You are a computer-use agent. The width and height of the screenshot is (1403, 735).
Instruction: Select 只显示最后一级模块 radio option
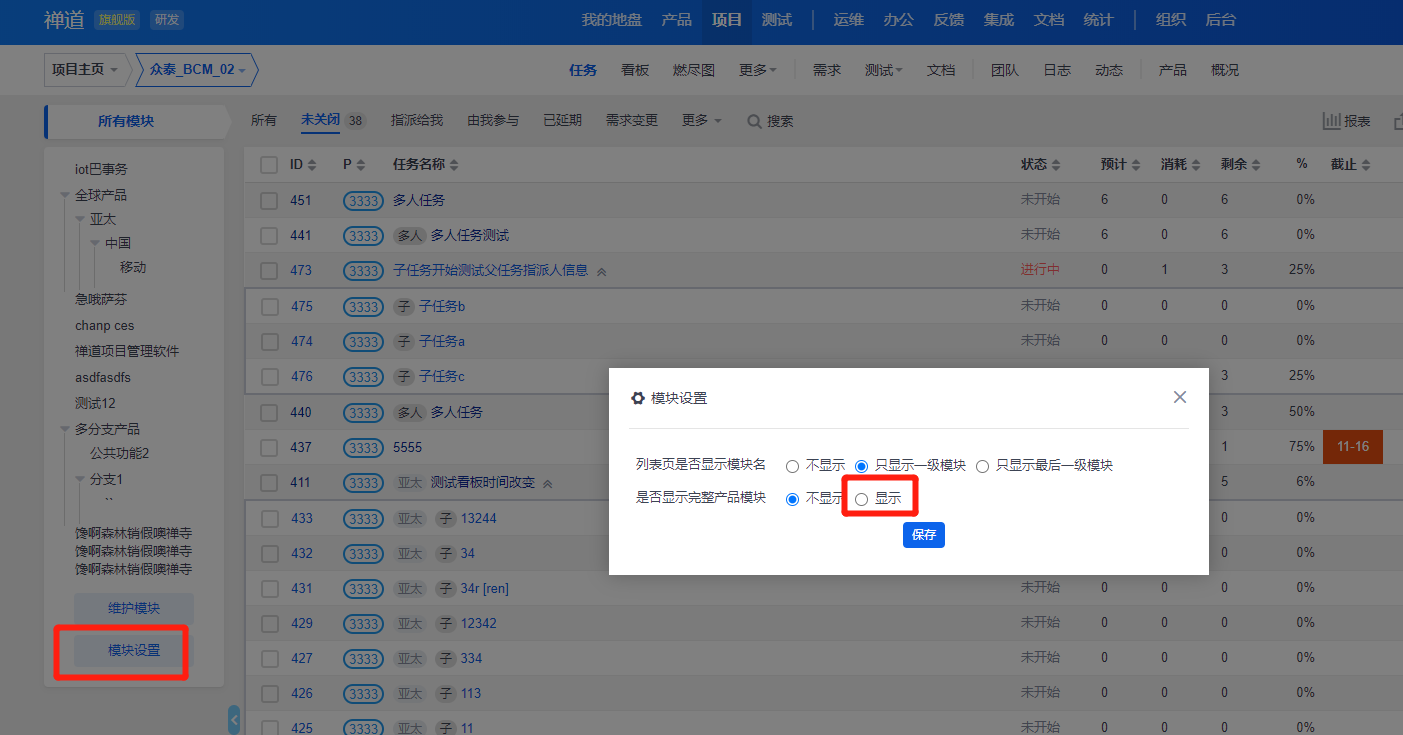coord(982,466)
